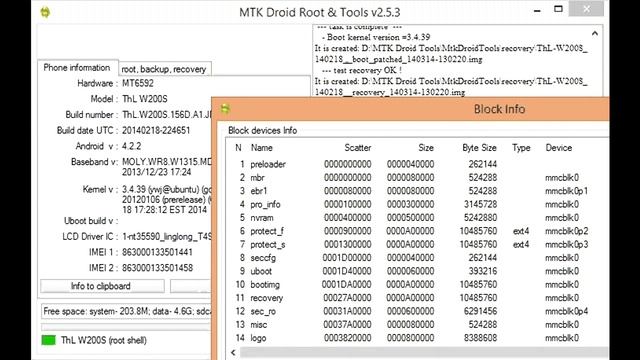Click the Size column header
Screen dimensions: 640x360
[x=426, y=148]
